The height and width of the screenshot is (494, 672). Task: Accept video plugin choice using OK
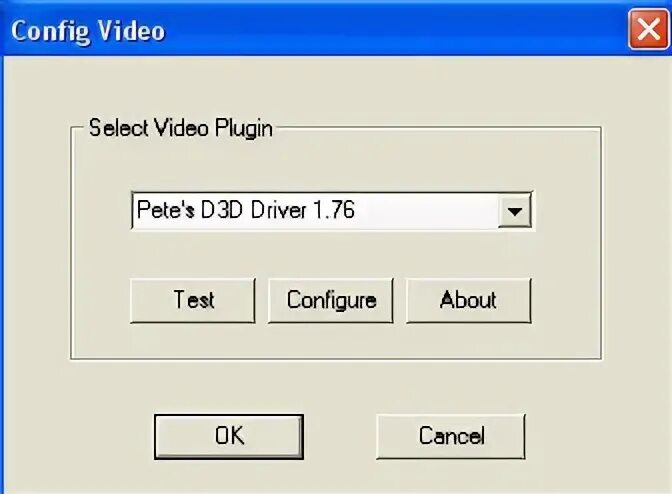click(x=229, y=437)
